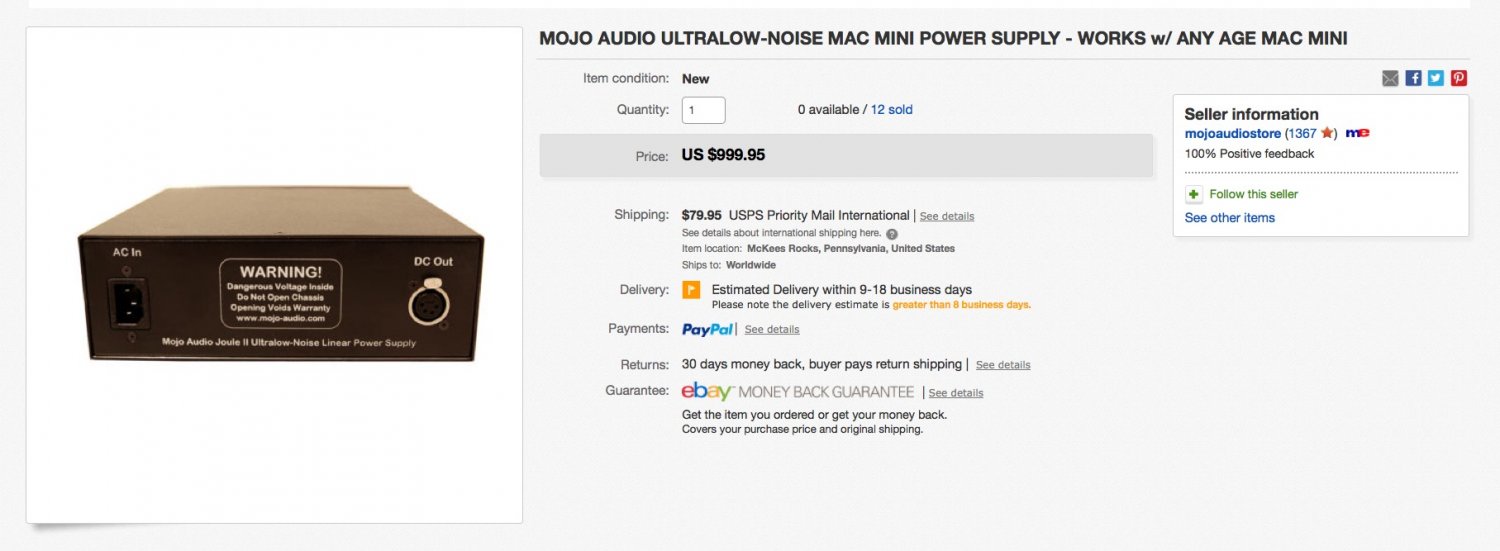
Task: View seller feedback score 1367
Action: coord(1303,133)
